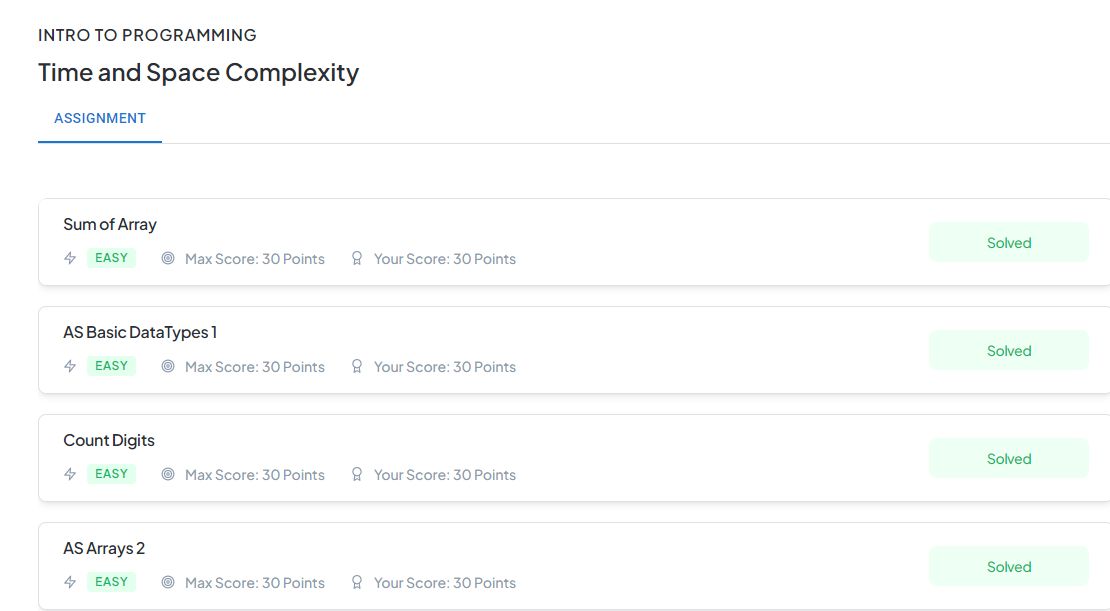Click the lightning bolt icon for Sum of Array
The height and width of the screenshot is (611, 1110).
coord(70,258)
